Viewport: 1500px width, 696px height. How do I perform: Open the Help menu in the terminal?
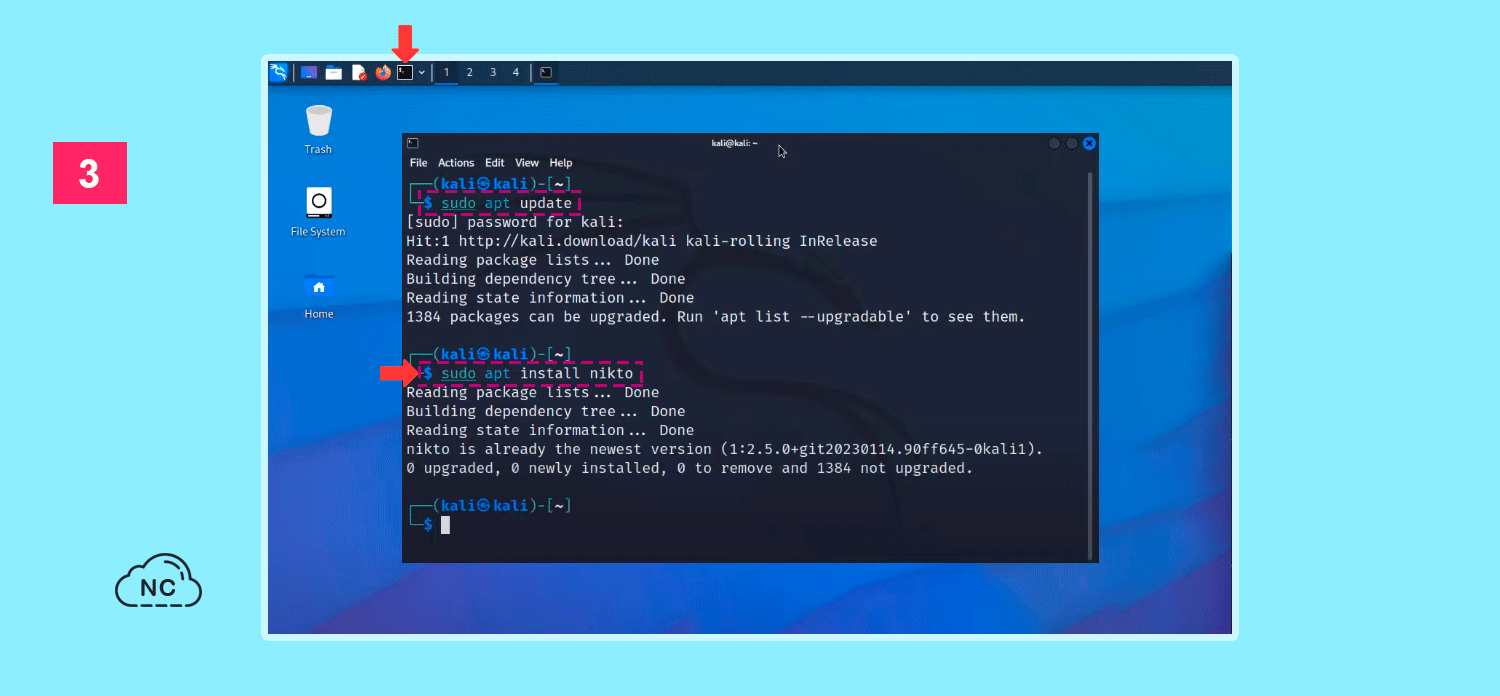561,163
